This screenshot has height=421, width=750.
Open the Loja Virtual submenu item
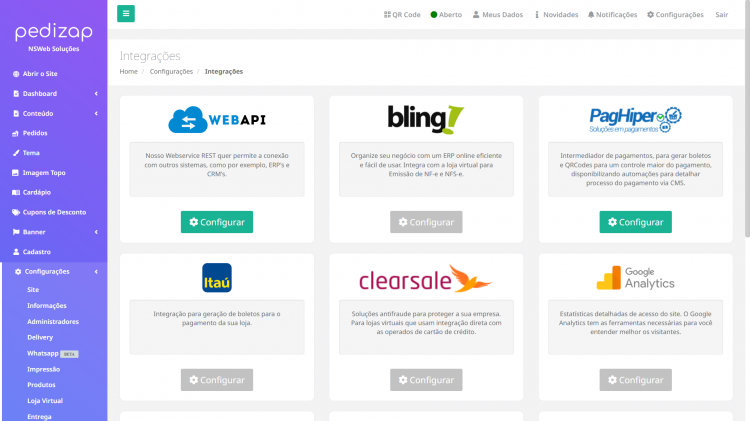(44, 401)
